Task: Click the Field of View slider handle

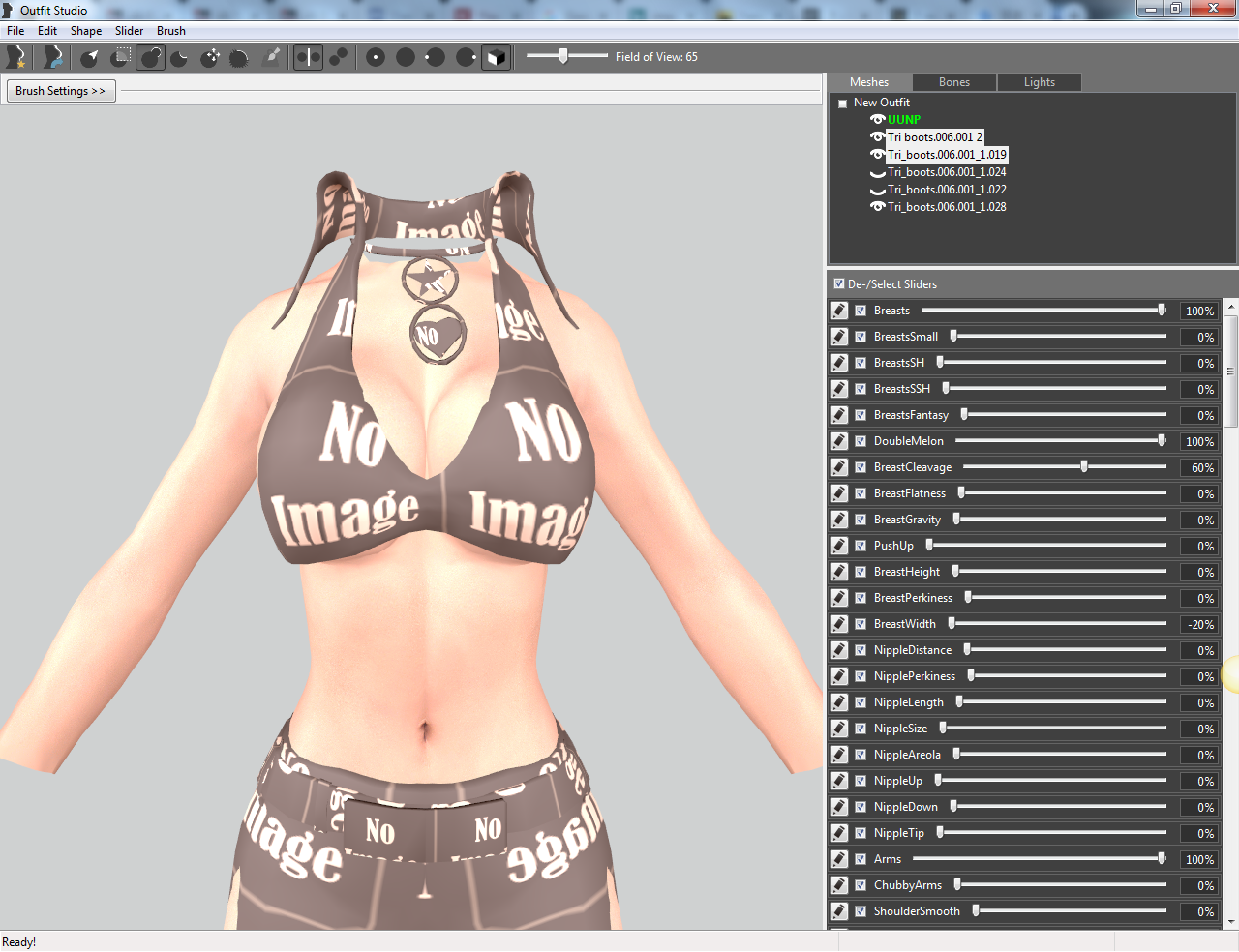Action: (x=563, y=56)
